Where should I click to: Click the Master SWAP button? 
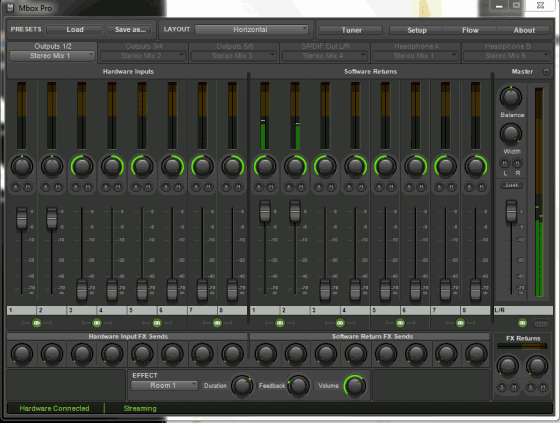(511, 185)
